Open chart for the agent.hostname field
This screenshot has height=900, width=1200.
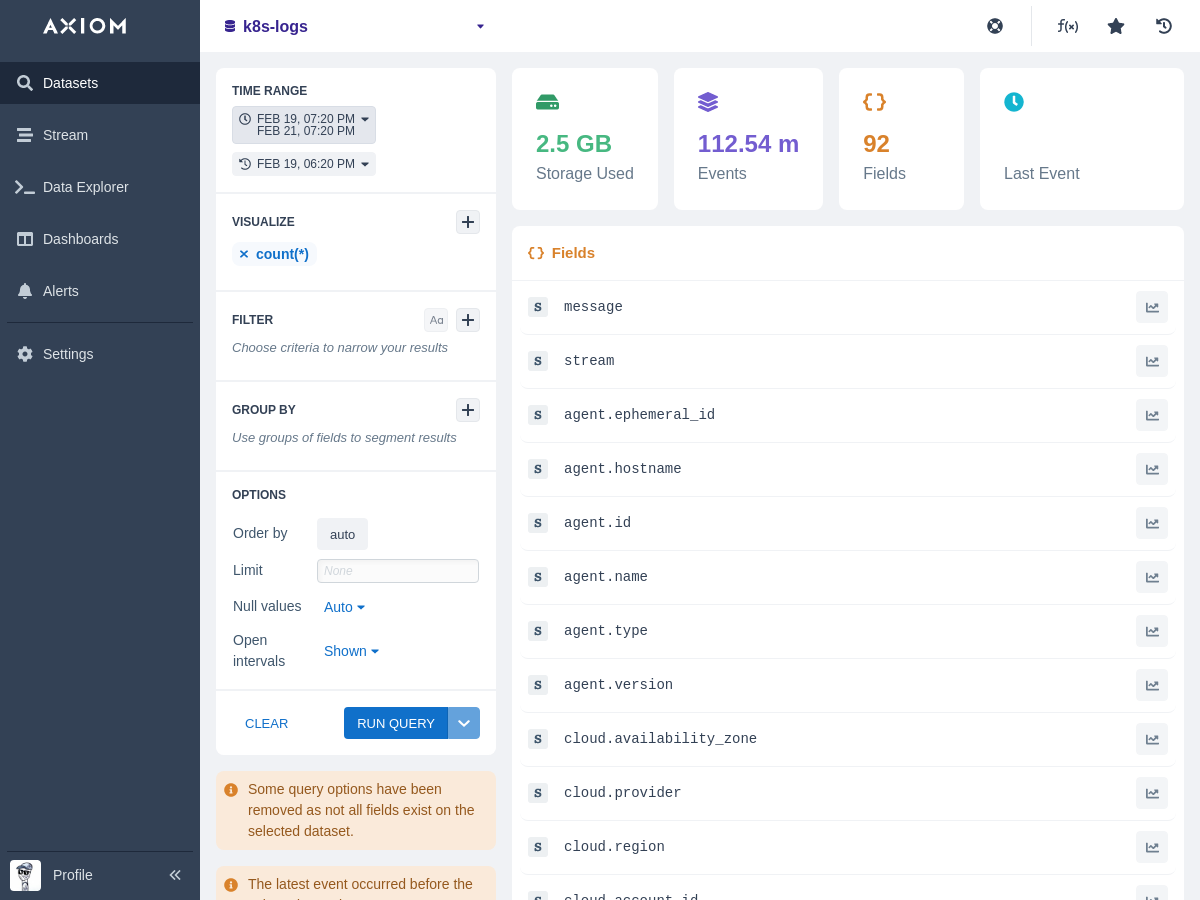[1152, 469]
